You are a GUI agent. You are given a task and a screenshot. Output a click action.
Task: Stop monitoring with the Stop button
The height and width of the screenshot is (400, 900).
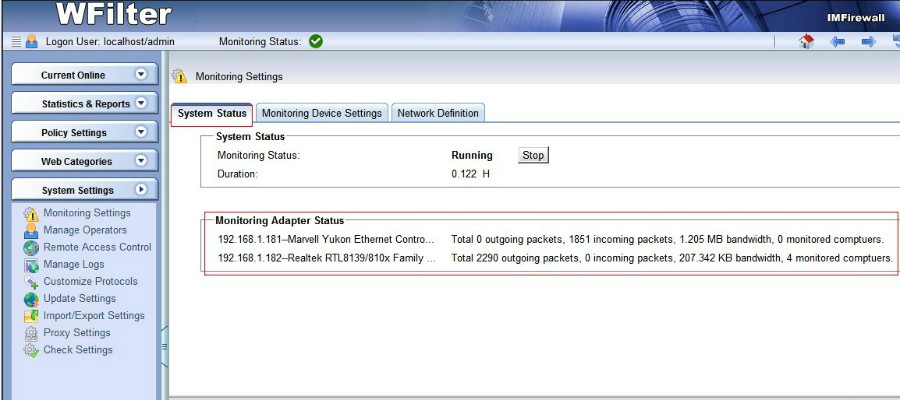533,156
